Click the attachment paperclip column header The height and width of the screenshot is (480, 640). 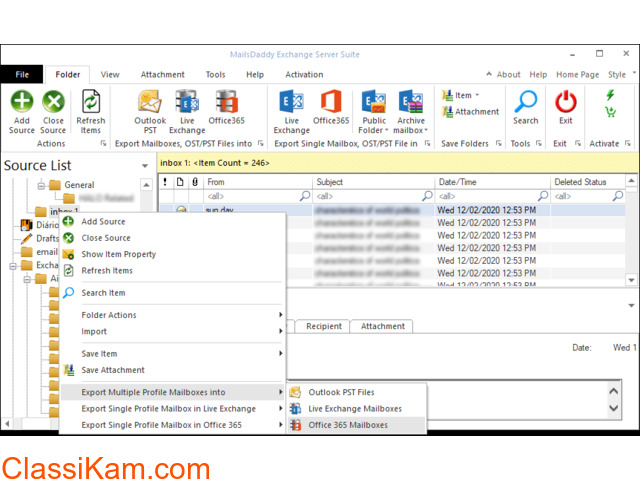pos(195,182)
